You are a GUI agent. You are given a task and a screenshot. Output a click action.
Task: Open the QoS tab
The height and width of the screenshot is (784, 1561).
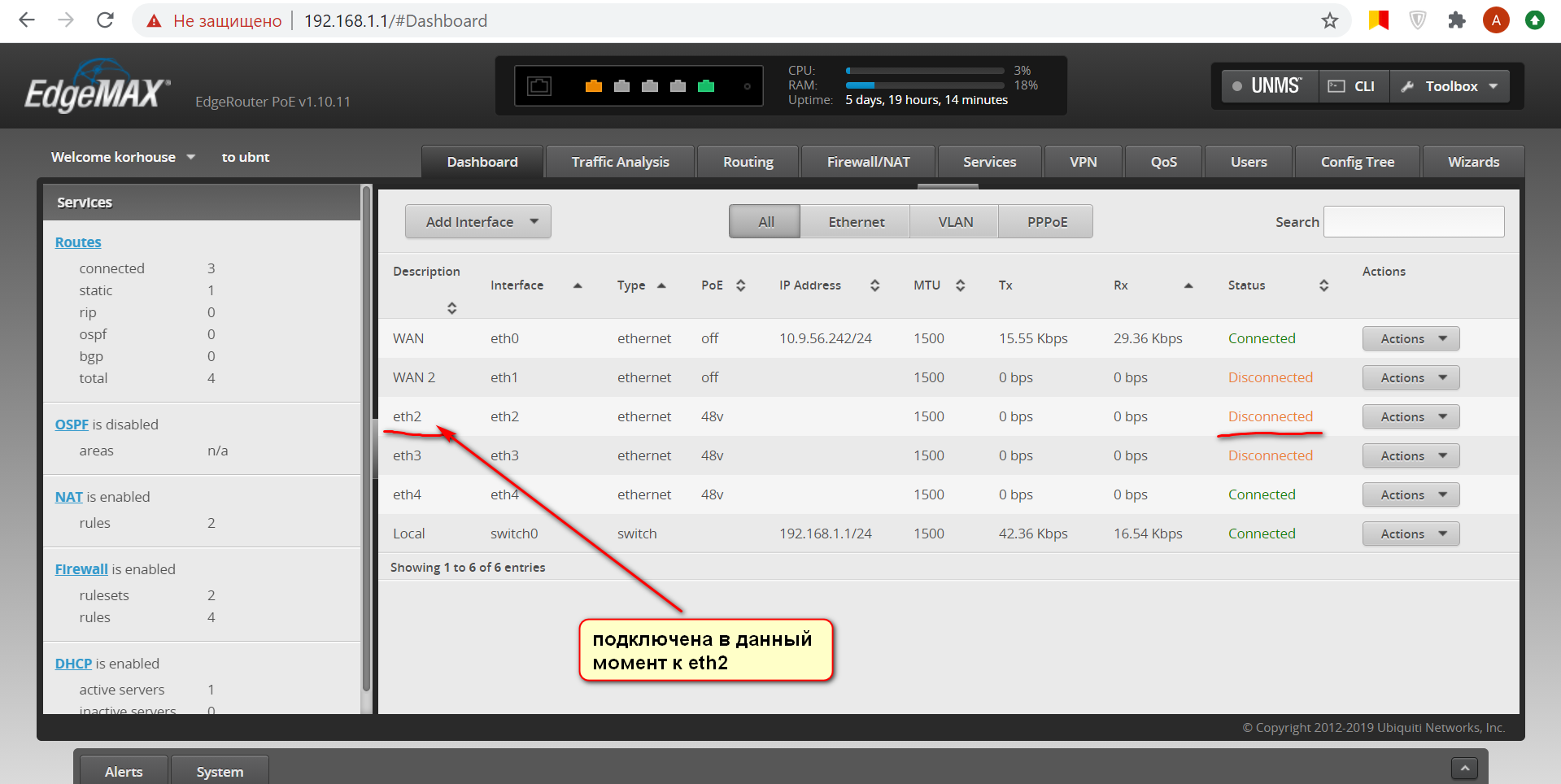click(1163, 162)
